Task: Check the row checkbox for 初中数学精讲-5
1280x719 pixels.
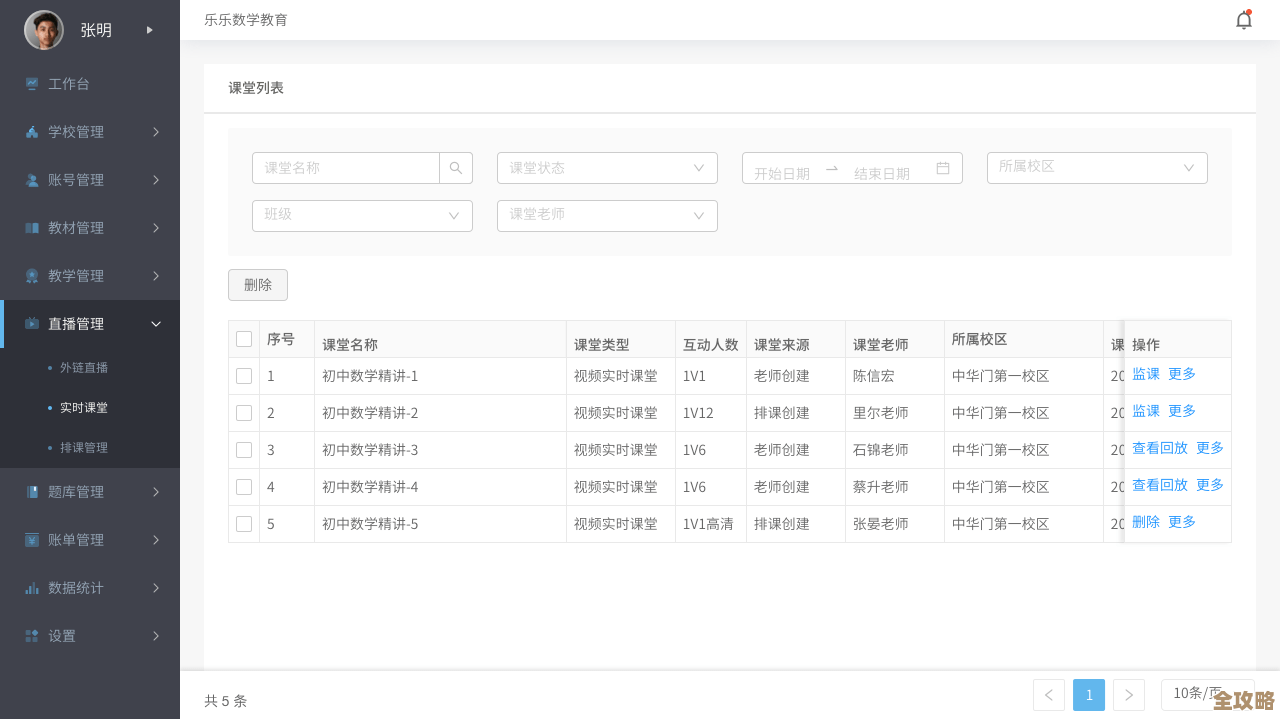Action: [244, 523]
